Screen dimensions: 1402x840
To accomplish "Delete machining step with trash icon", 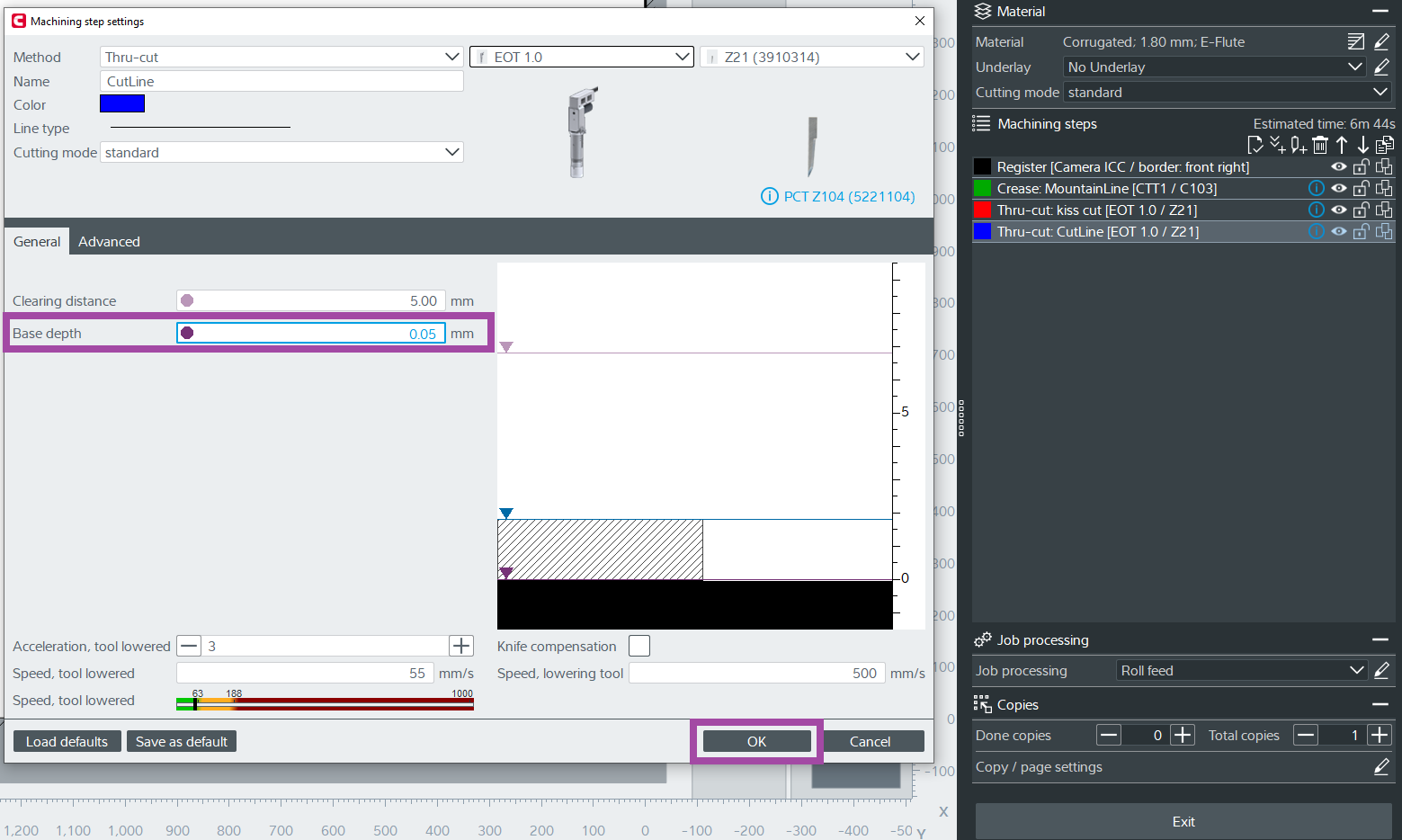I will (1319, 145).
